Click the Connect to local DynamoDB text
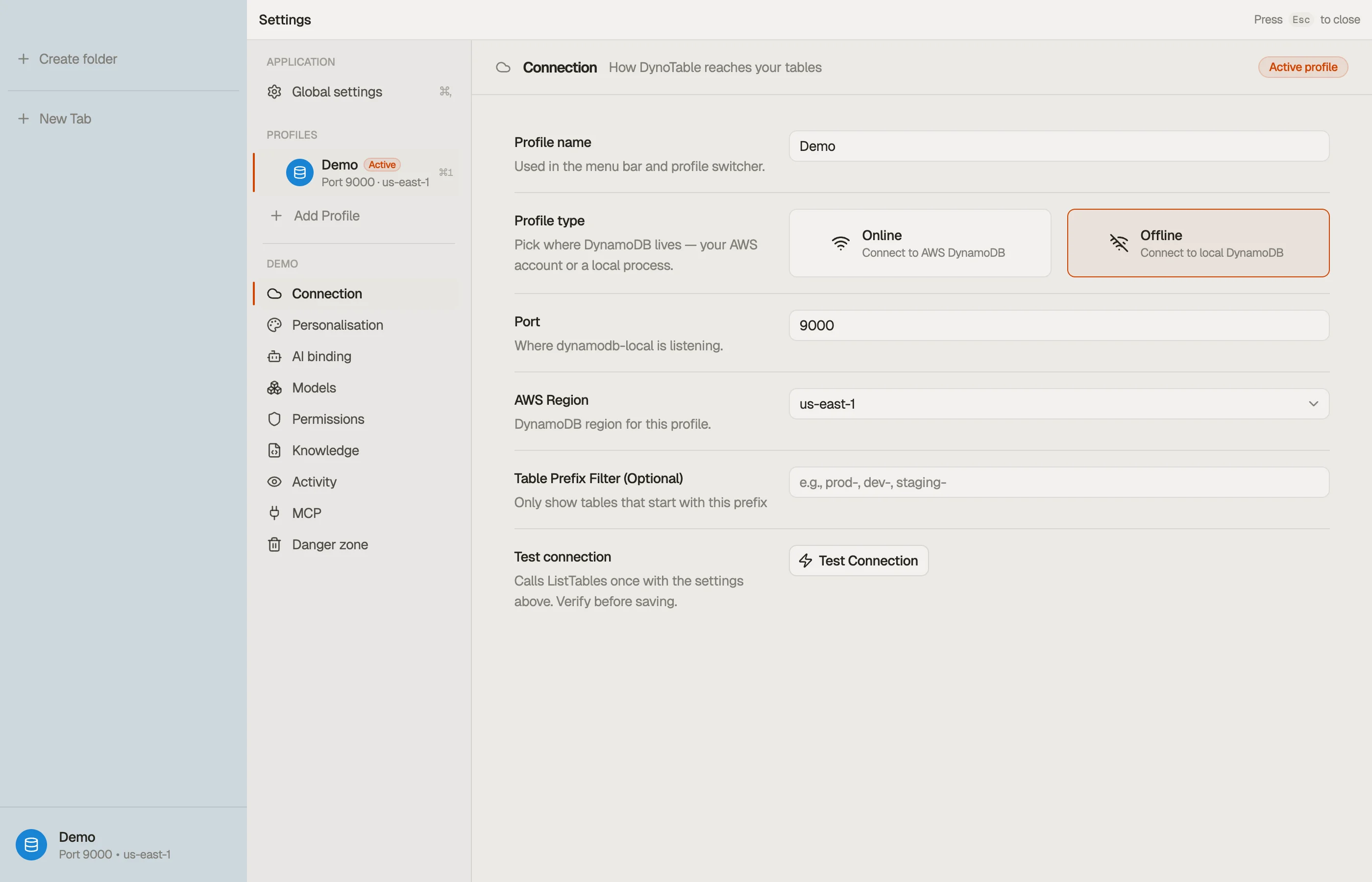Viewport: 1372px width, 882px height. (x=1212, y=252)
